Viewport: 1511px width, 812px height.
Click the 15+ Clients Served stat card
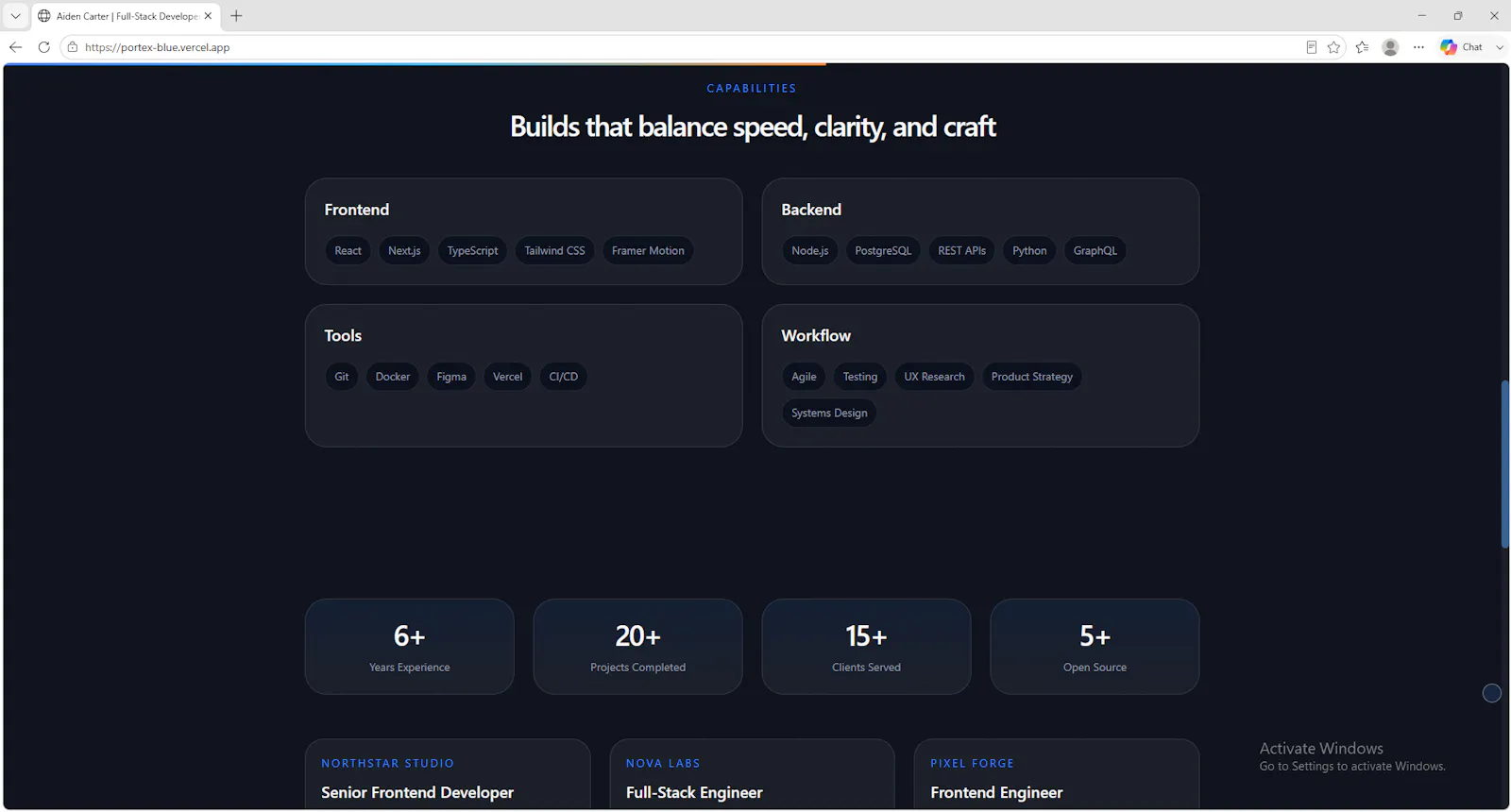pos(866,647)
